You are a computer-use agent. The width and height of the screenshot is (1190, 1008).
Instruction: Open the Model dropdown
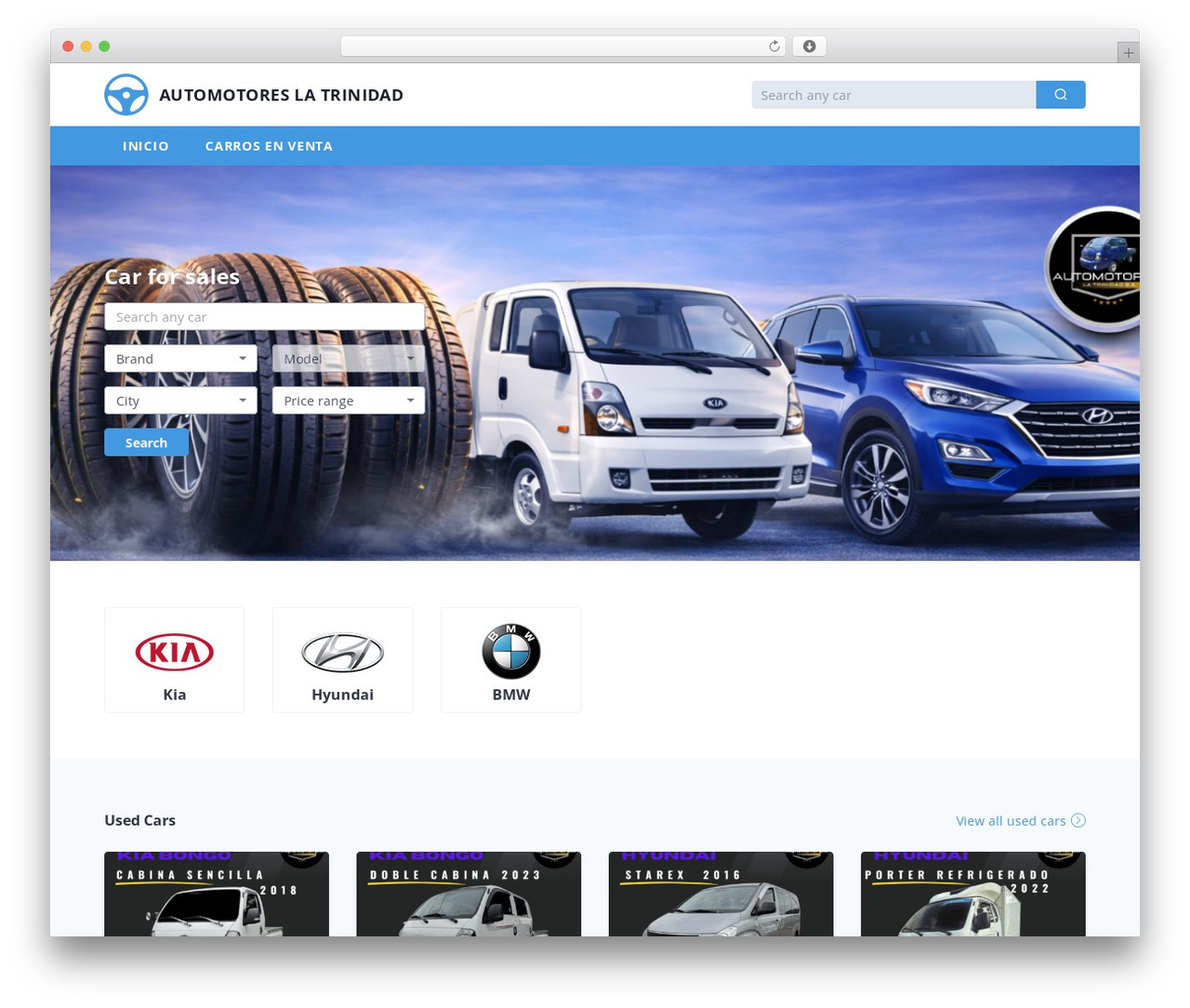tap(349, 359)
